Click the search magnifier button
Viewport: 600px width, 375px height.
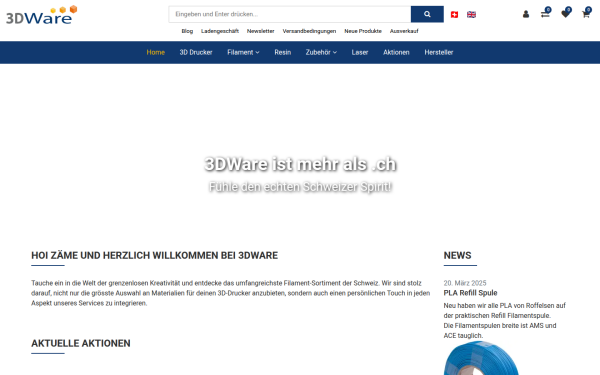tap(427, 14)
